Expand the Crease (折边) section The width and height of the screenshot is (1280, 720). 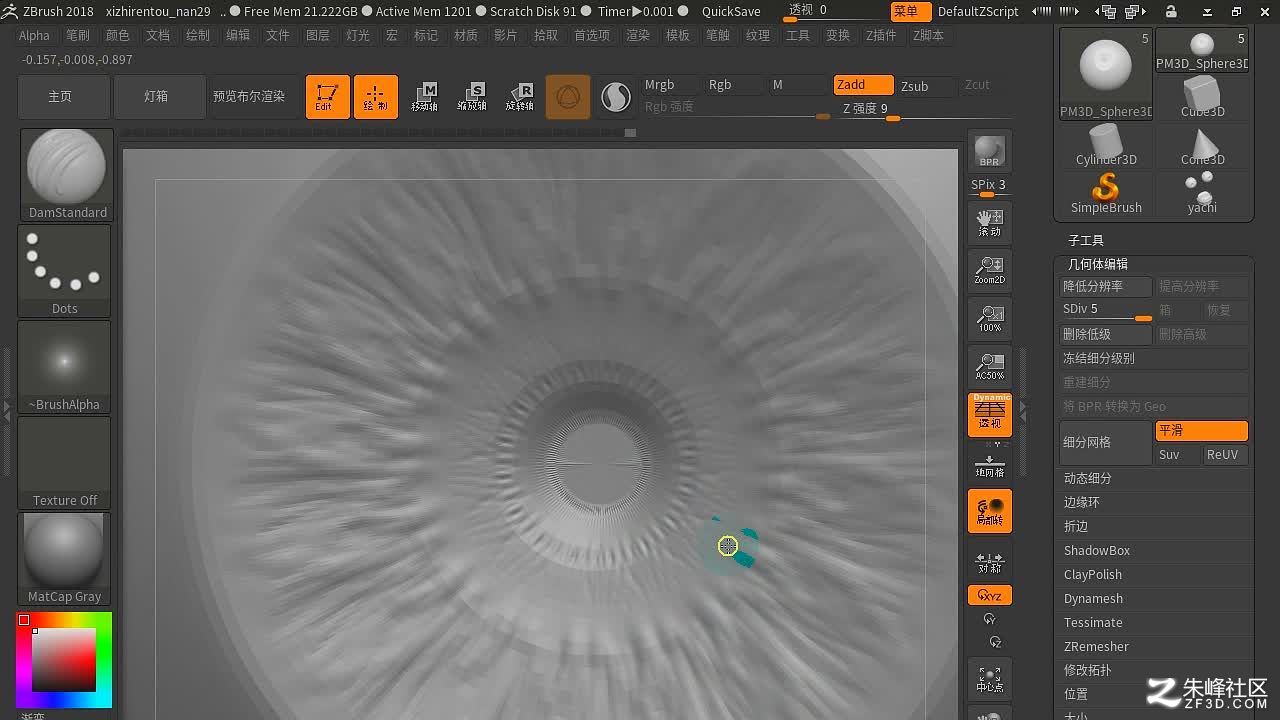(x=1076, y=527)
